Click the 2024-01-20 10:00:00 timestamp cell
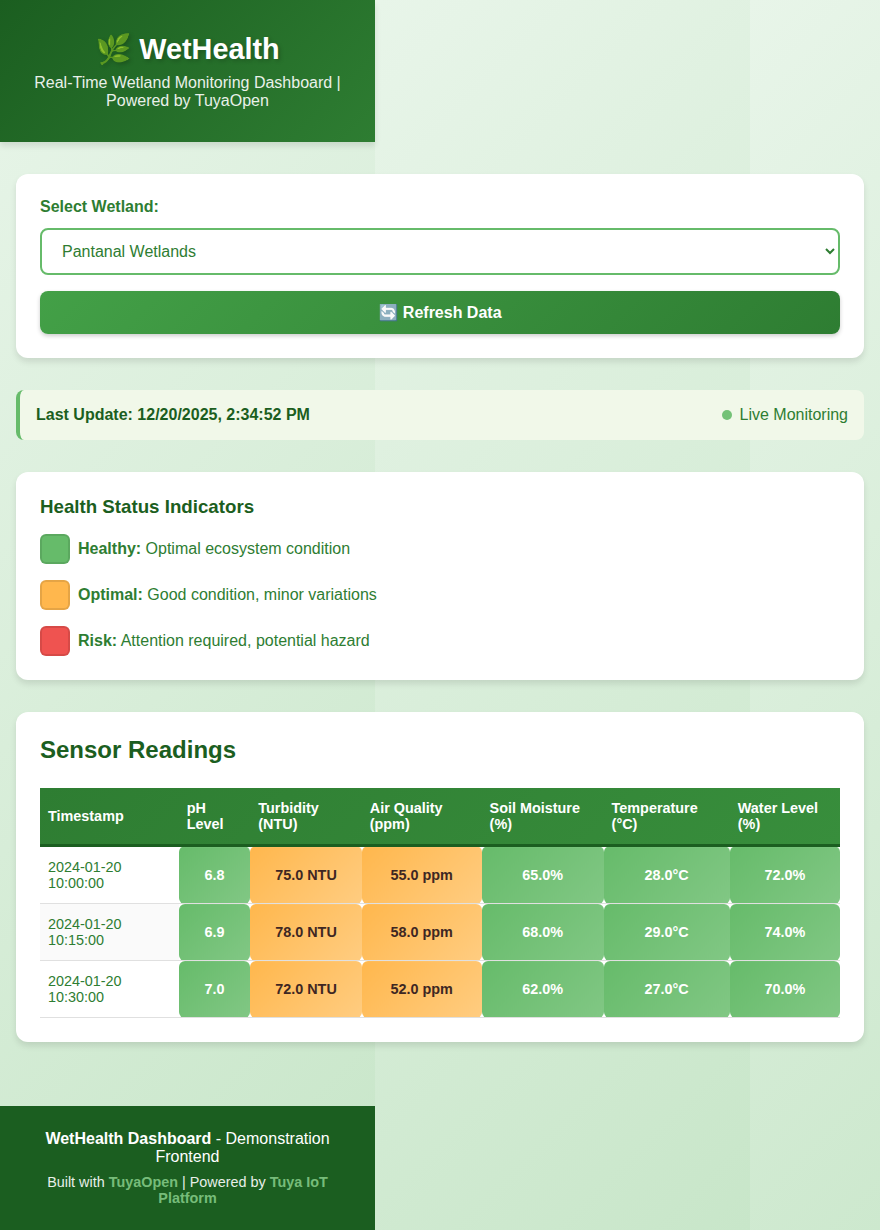 pos(110,875)
